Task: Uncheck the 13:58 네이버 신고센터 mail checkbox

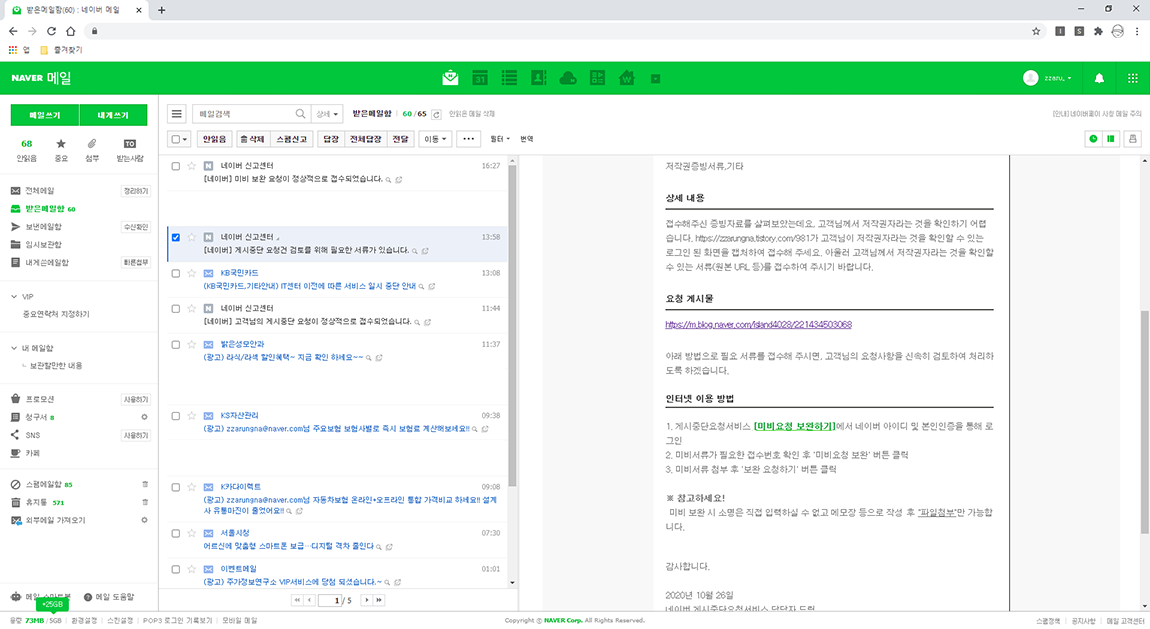Action: point(175,238)
